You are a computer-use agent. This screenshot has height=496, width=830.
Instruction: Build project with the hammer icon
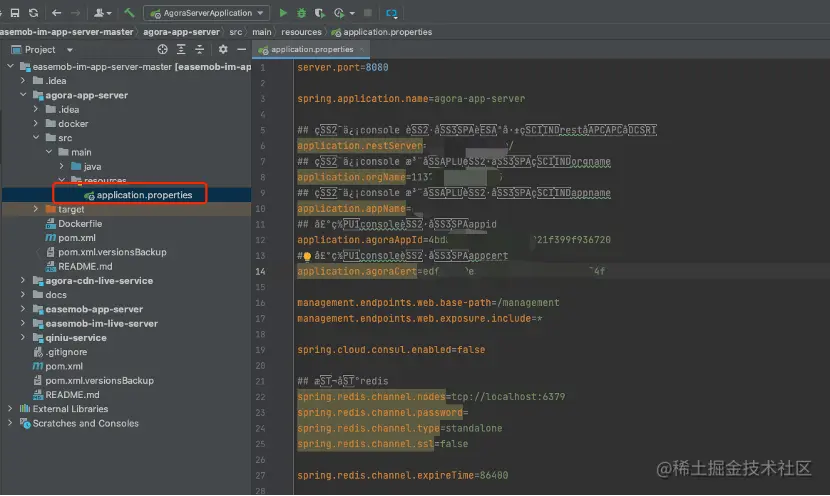pyautogui.click(x=129, y=13)
